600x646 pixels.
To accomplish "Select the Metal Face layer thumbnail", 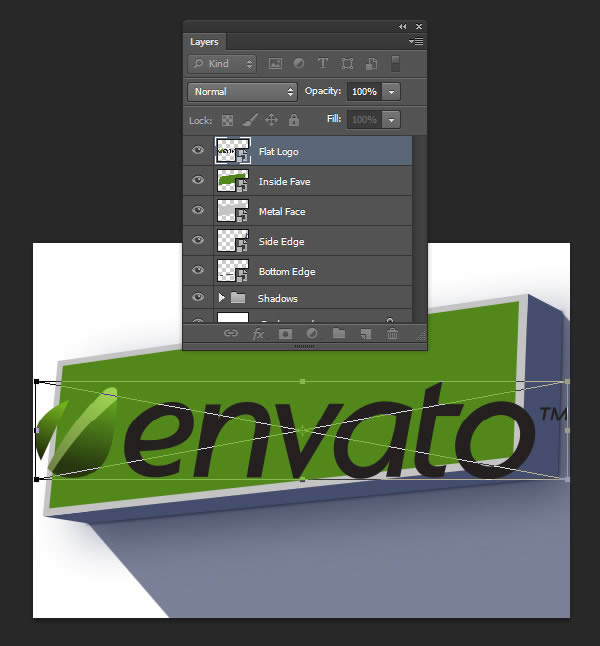I will (x=233, y=211).
